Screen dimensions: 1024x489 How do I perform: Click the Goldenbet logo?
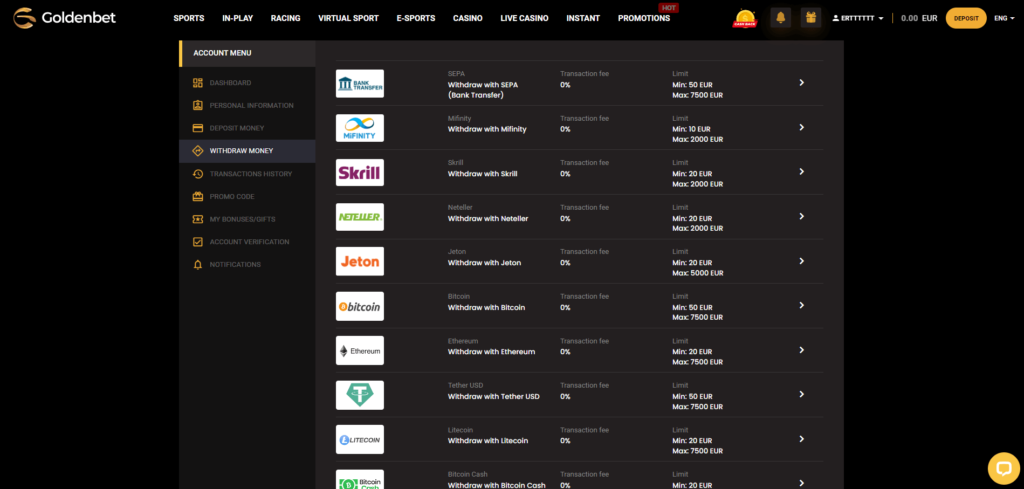[65, 18]
